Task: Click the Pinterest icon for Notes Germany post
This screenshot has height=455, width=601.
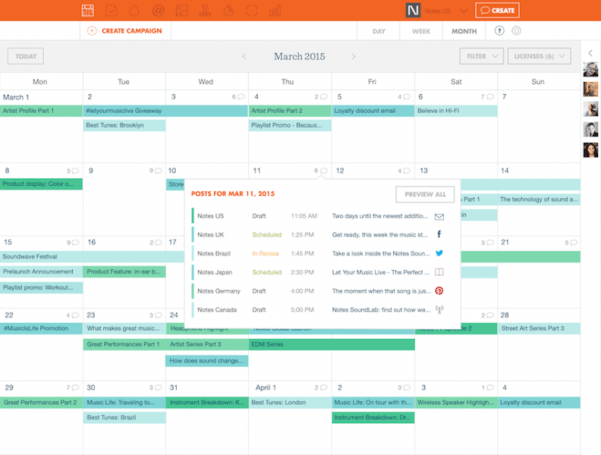Action: (x=438, y=290)
